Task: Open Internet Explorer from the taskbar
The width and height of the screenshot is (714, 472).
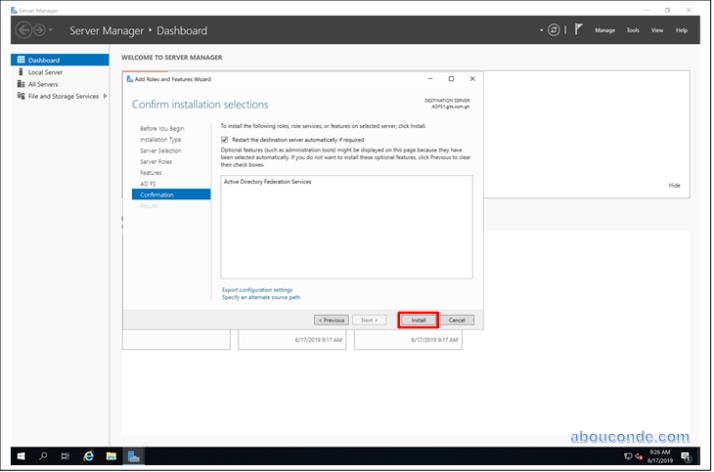Action: [x=88, y=456]
